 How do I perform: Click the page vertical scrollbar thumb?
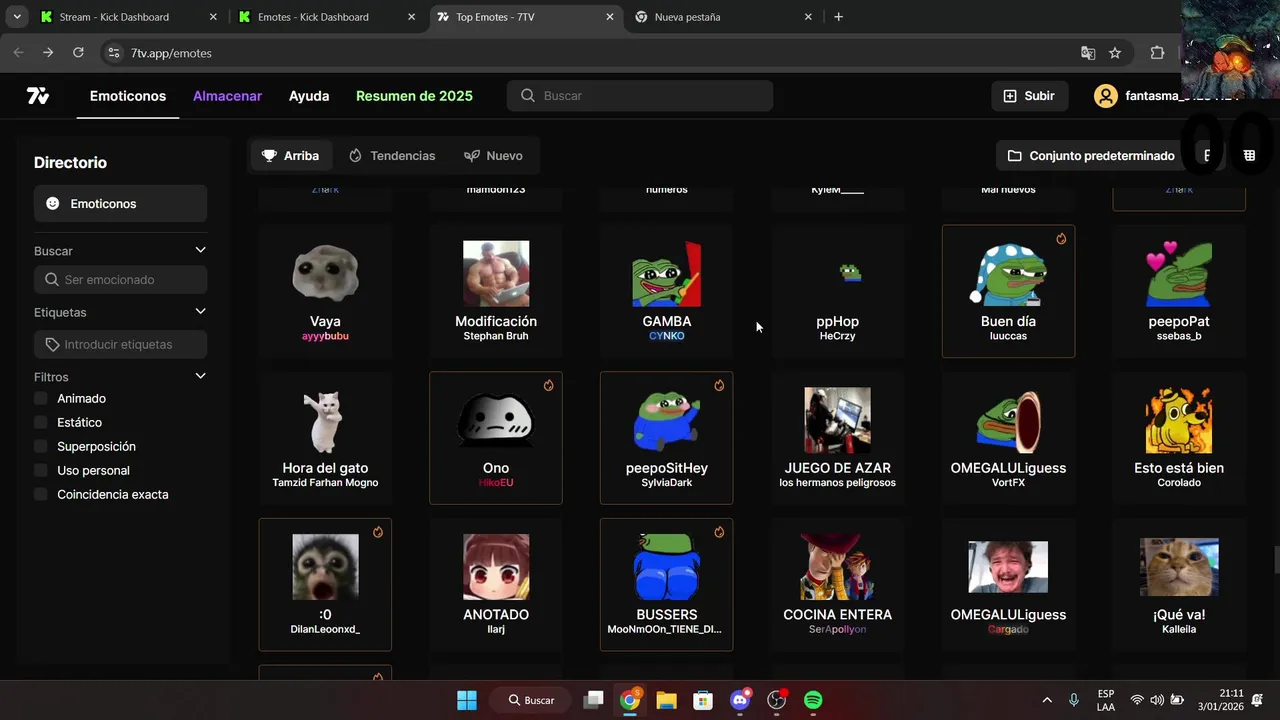pos(1275,562)
